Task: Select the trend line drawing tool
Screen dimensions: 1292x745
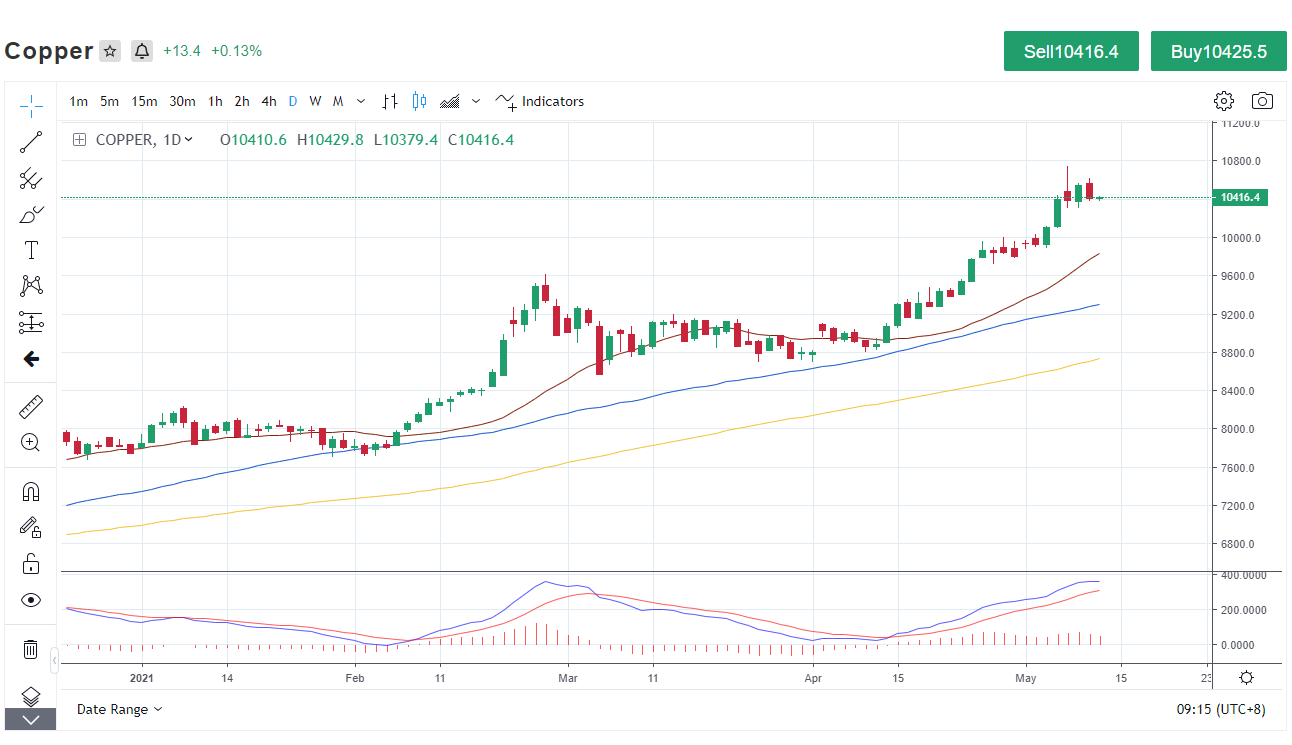Action: [31, 142]
